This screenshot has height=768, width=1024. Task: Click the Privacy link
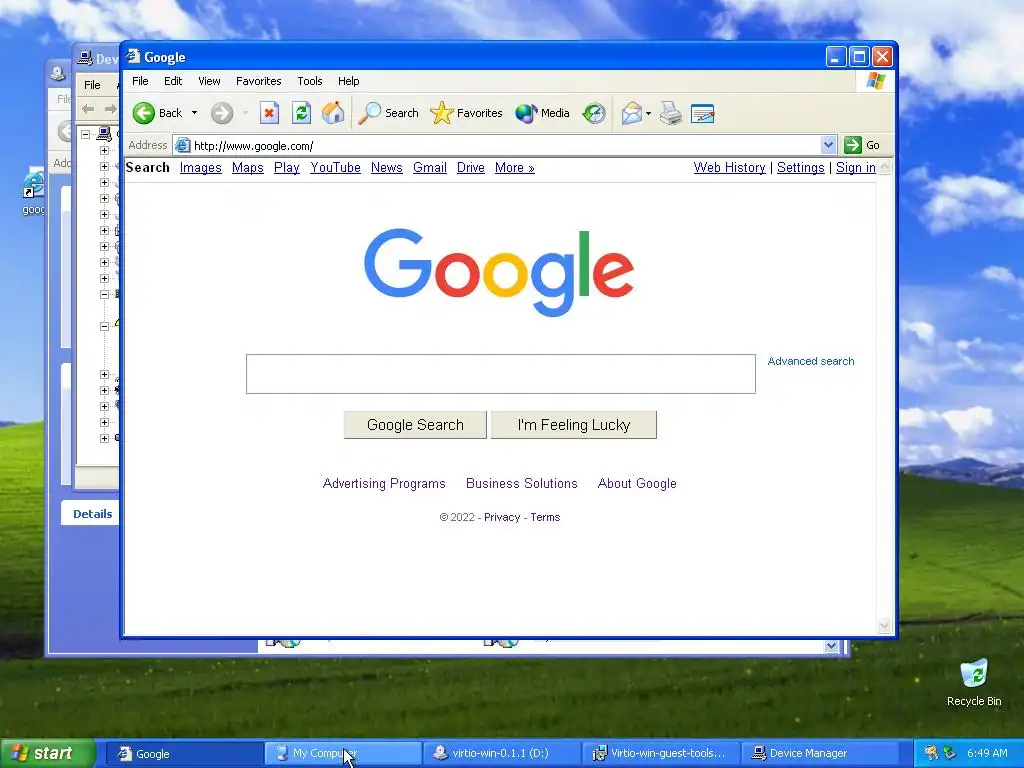(502, 517)
